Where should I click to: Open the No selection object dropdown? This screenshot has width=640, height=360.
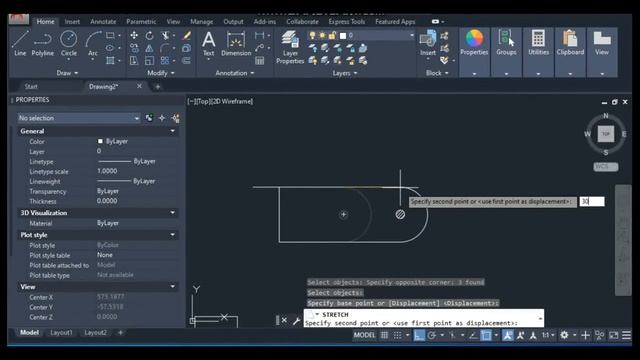[x=79, y=118]
